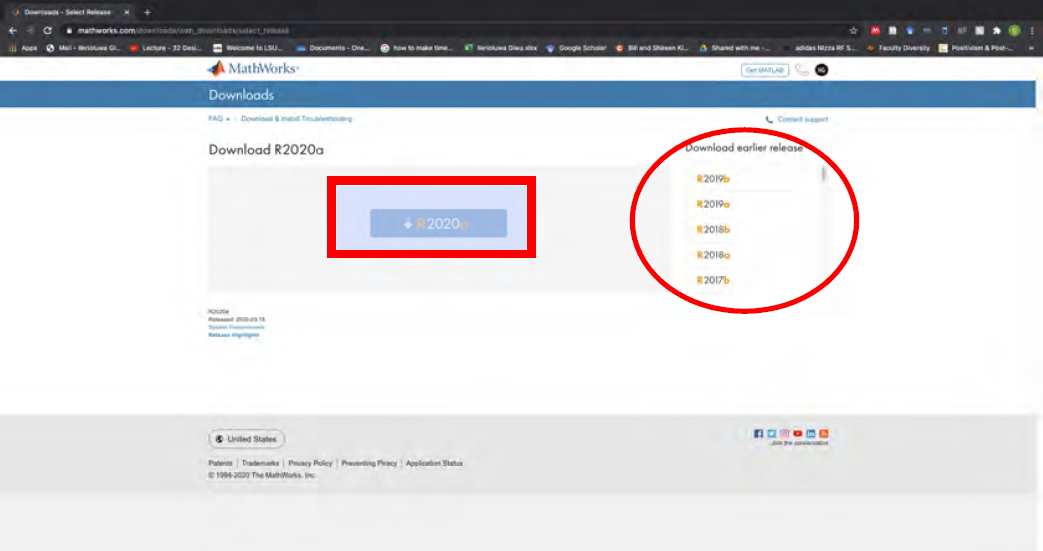Reload the page using browser refresh icon
Screen dimensions: 1043x551
47,31
